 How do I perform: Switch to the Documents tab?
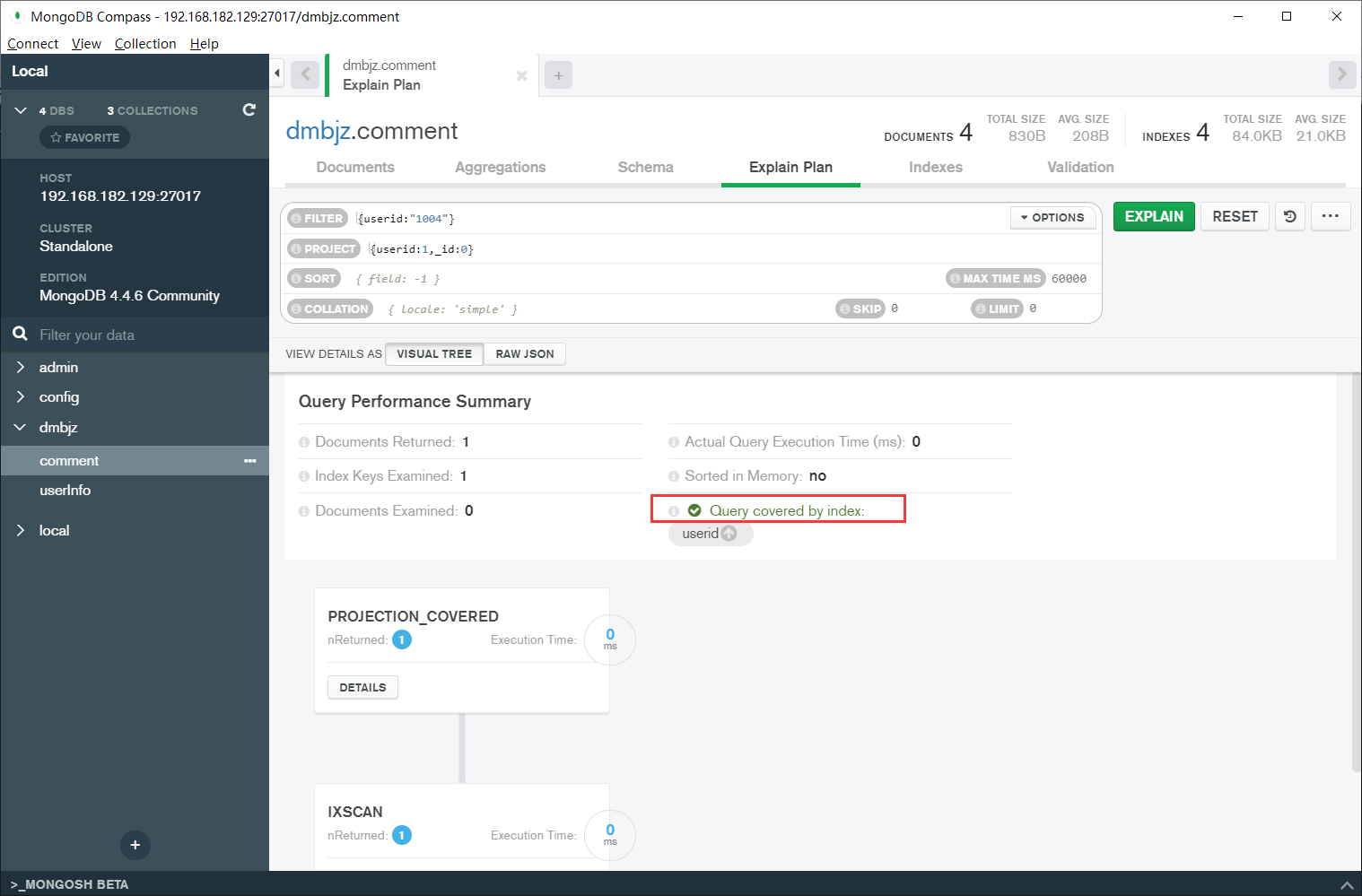355,167
